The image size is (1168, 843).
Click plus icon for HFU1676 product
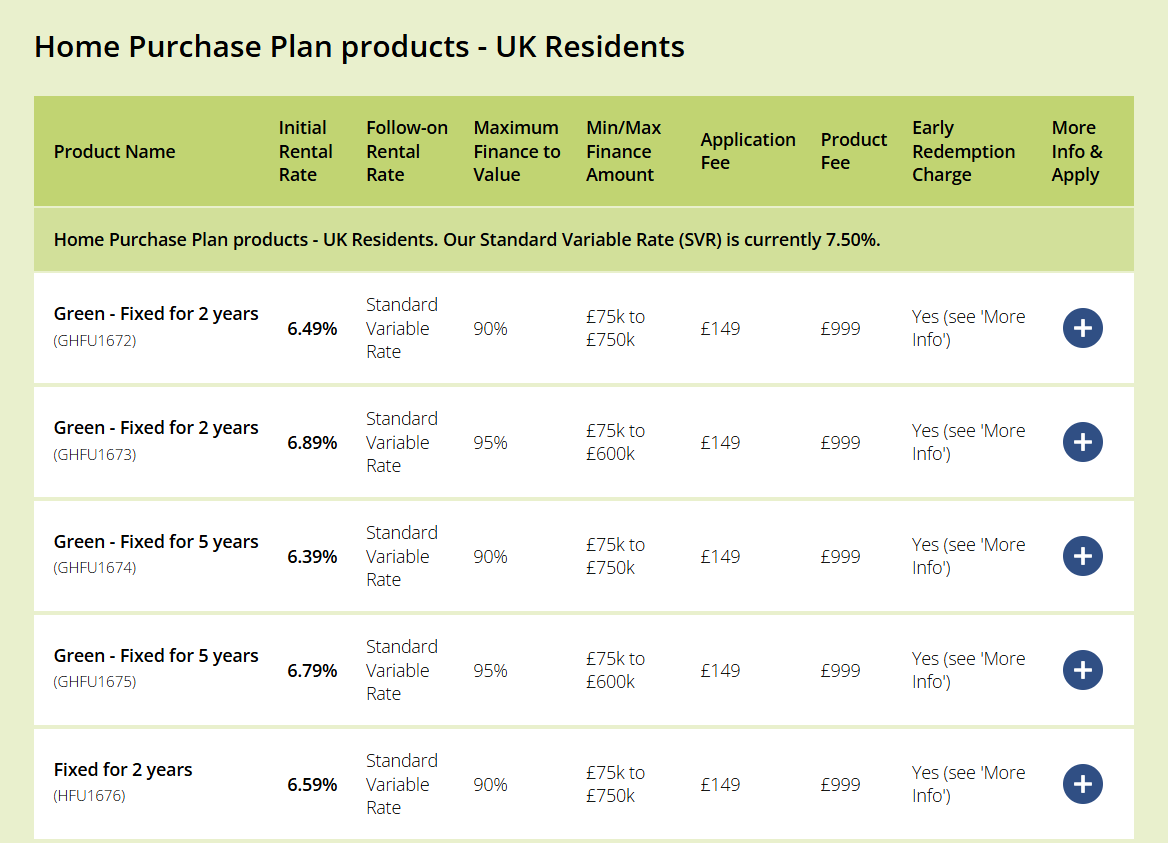click(1082, 784)
